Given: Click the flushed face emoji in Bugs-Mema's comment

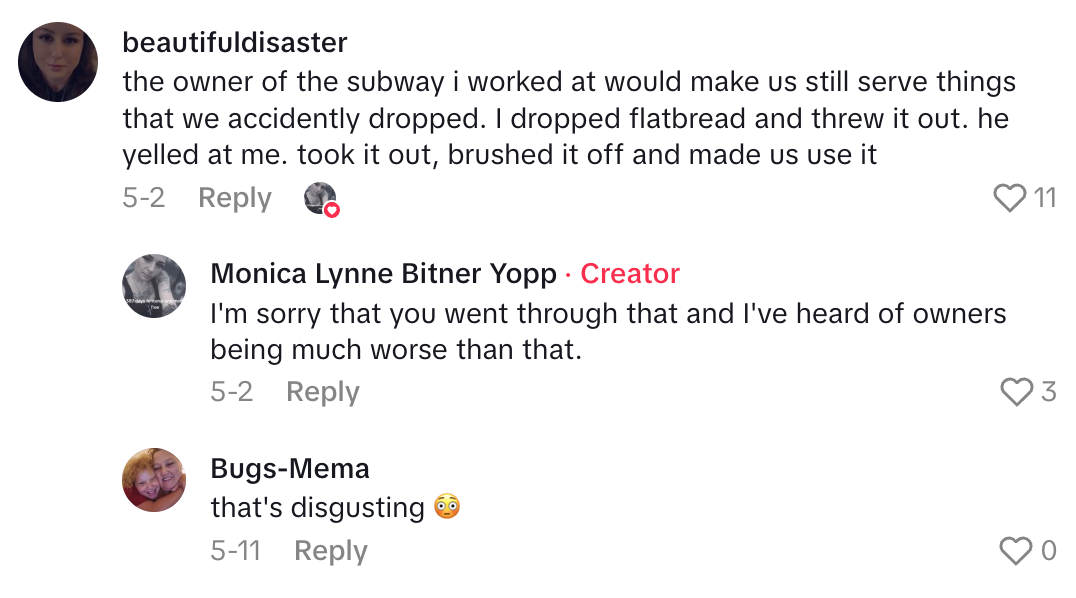Looking at the screenshot, I should (447, 507).
